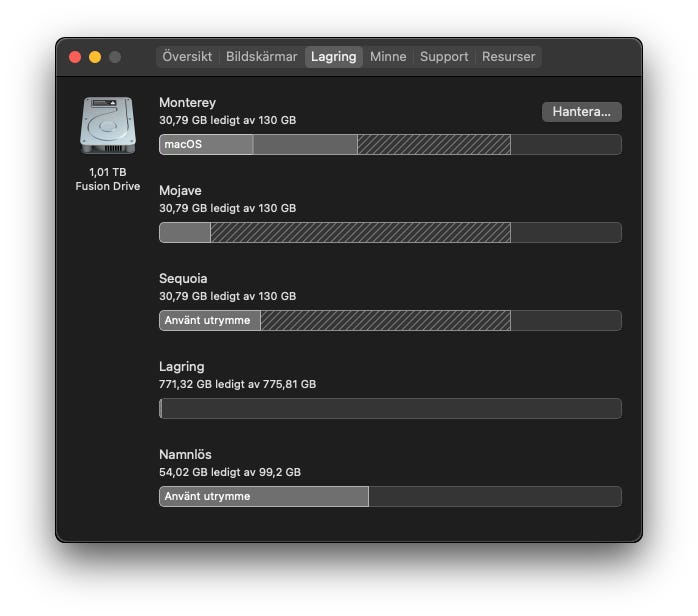Click the Monterey volume name
Viewport: 698px width, 616px height.
click(x=187, y=103)
